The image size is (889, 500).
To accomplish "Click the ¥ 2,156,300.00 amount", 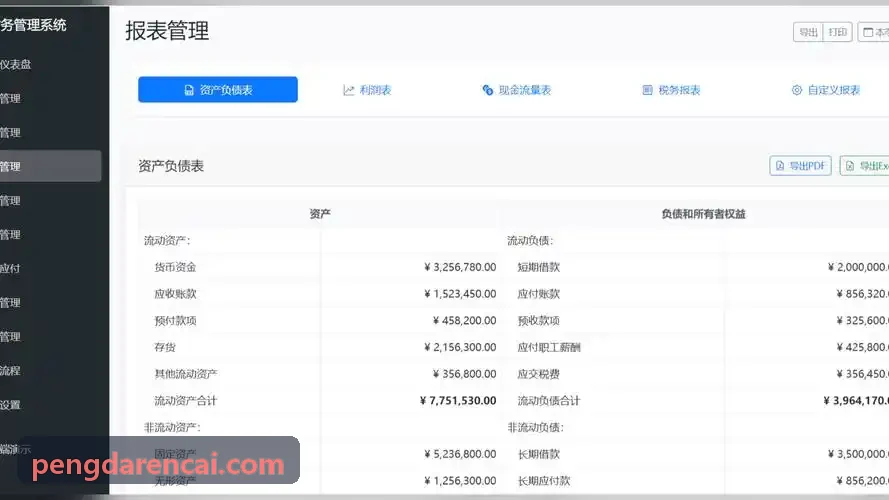I will [x=460, y=347].
